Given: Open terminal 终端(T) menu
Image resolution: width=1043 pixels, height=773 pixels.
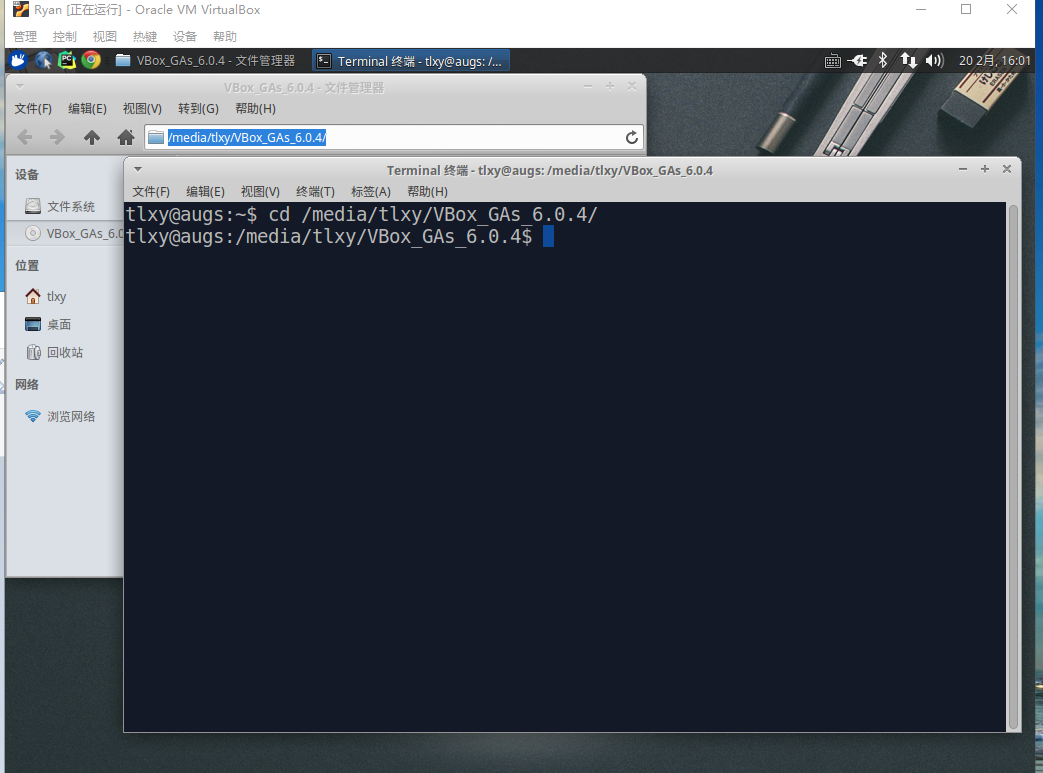Looking at the screenshot, I should click(315, 192).
